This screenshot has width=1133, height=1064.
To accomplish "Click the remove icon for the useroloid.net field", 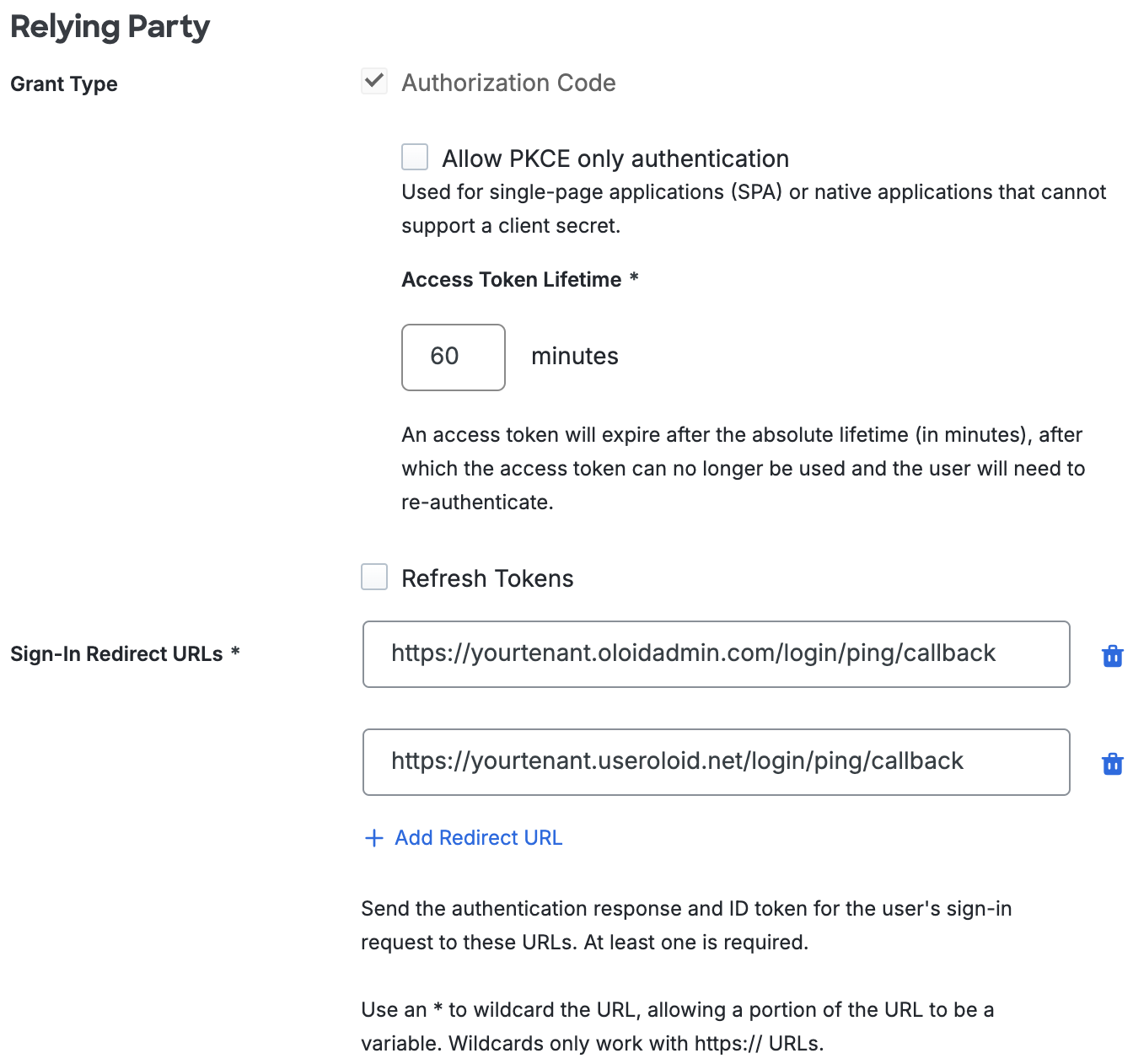I will [x=1113, y=763].
